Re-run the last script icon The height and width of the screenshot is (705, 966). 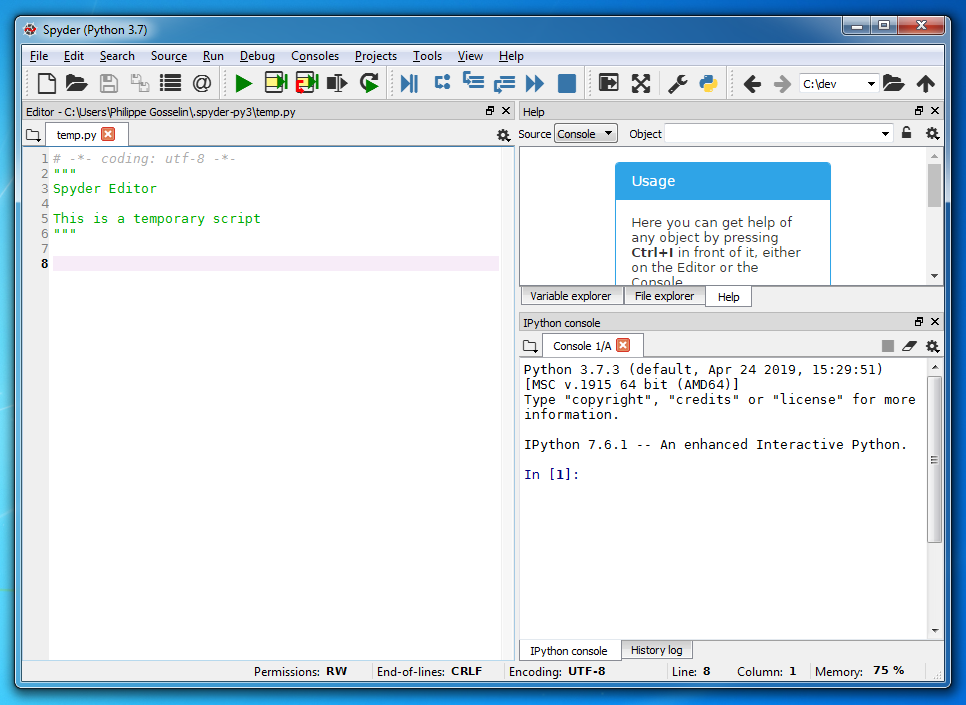(369, 83)
